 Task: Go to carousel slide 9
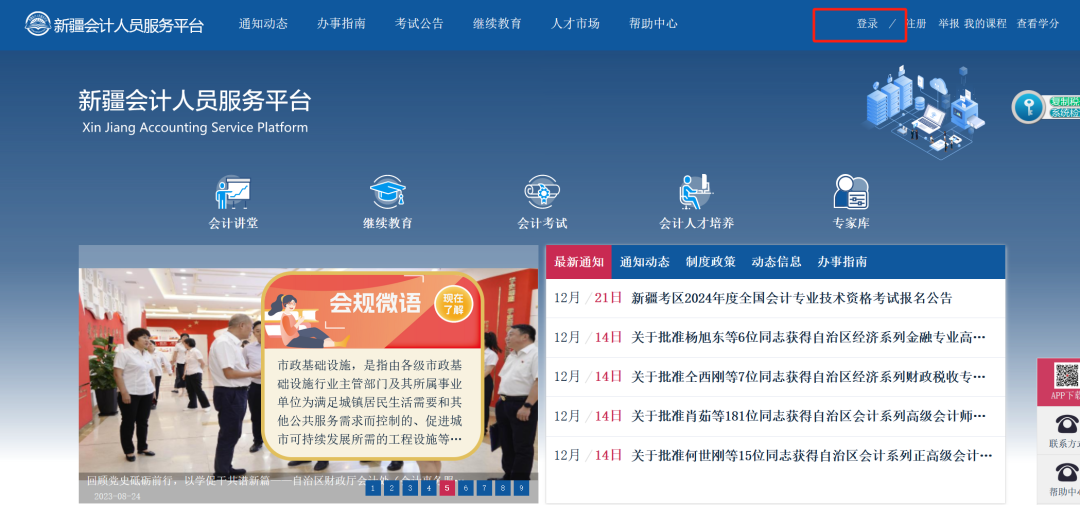pos(521,488)
